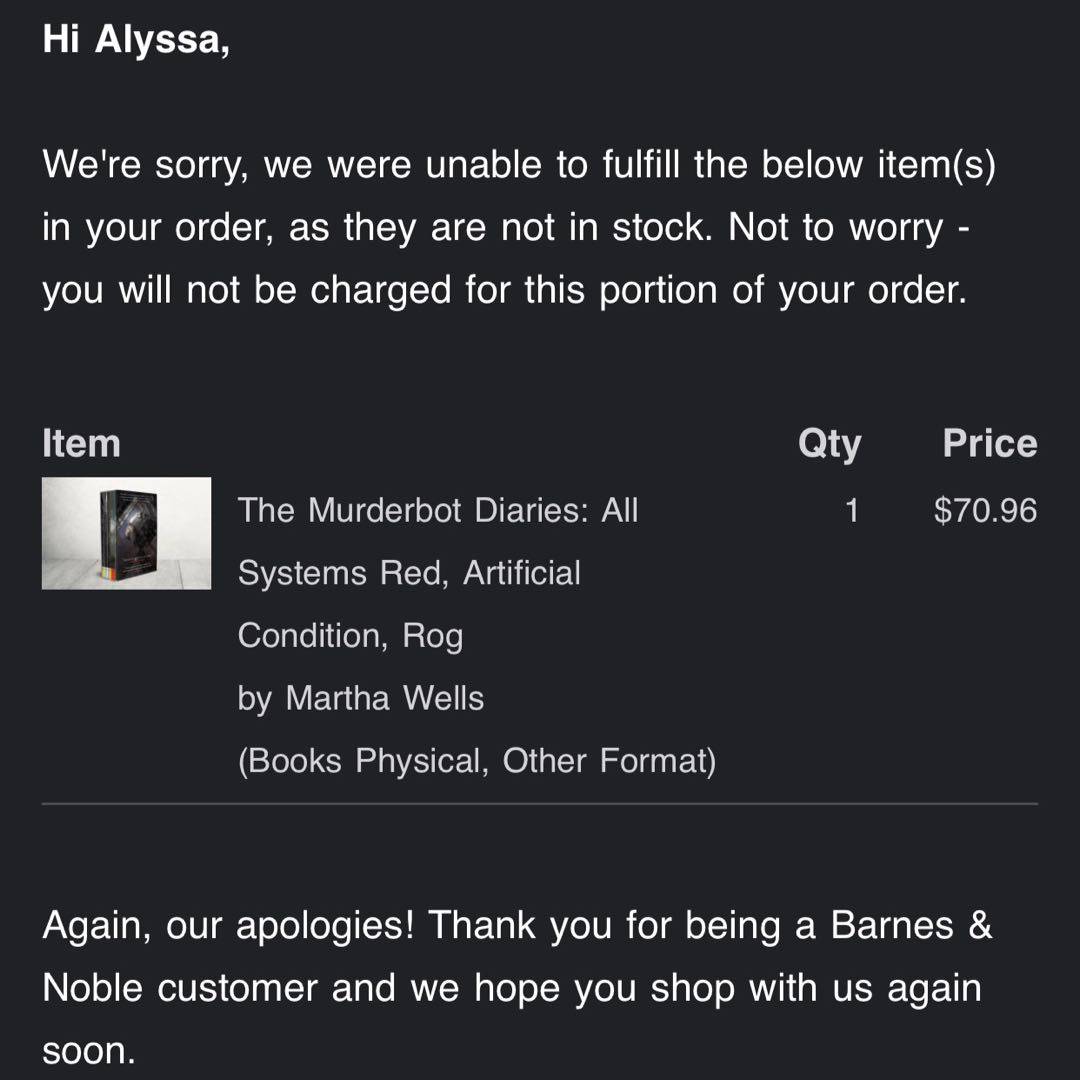
Task: Click the you will not be charged line
Action: [504, 290]
